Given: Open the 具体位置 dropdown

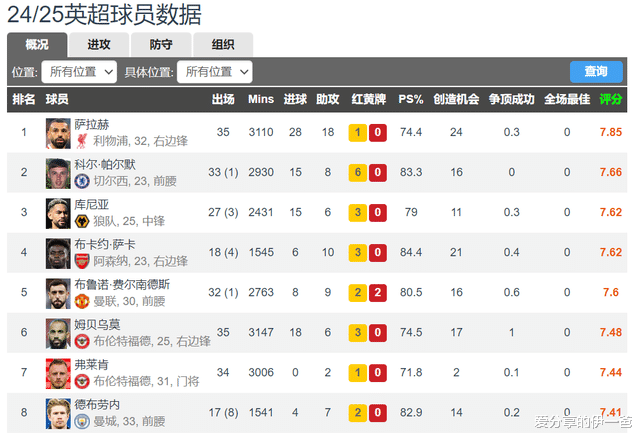Looking at the screenshot, I should (215, 72).
